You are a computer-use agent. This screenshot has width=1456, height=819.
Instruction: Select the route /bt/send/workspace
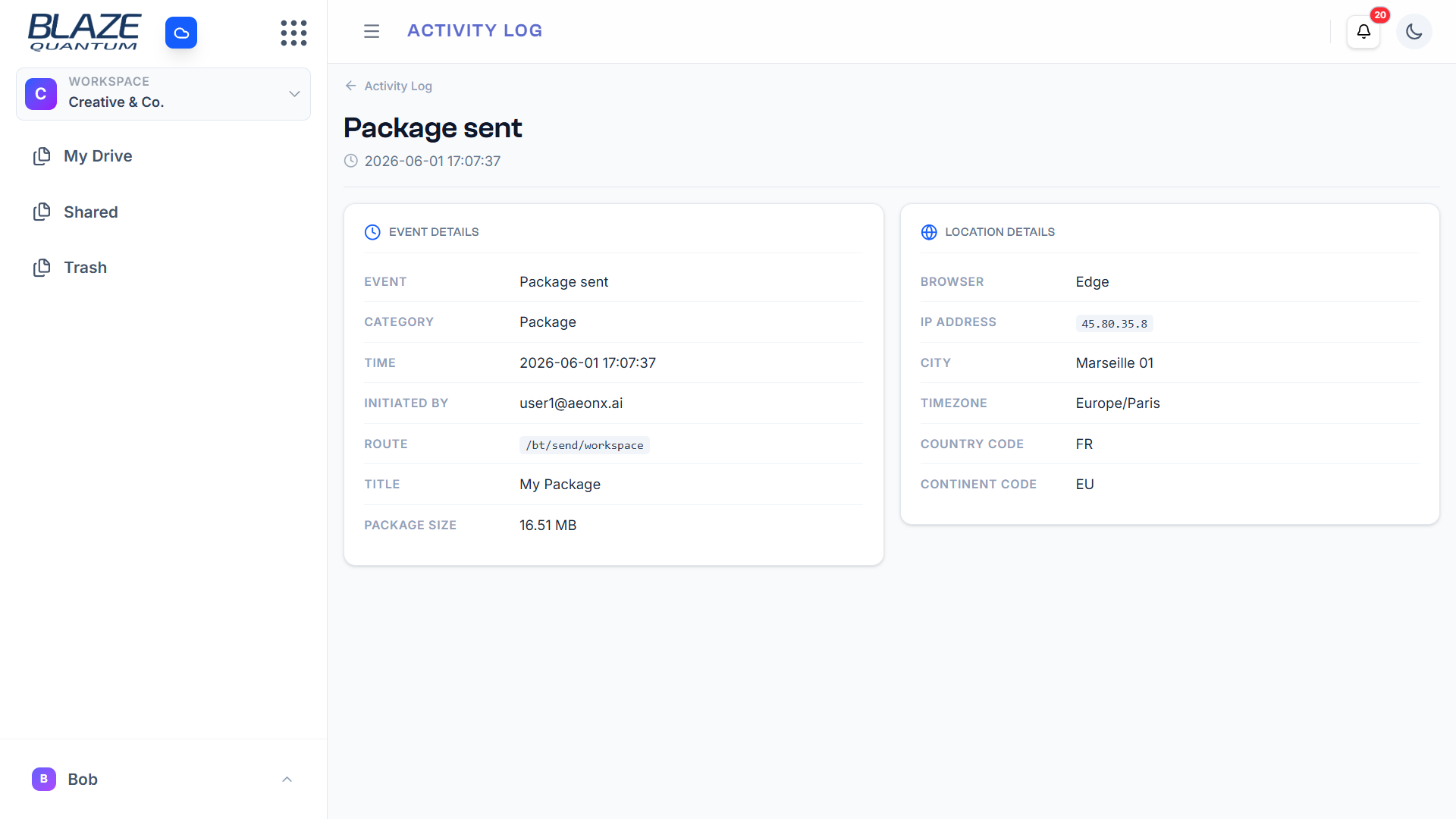click(x=584, y=445)
